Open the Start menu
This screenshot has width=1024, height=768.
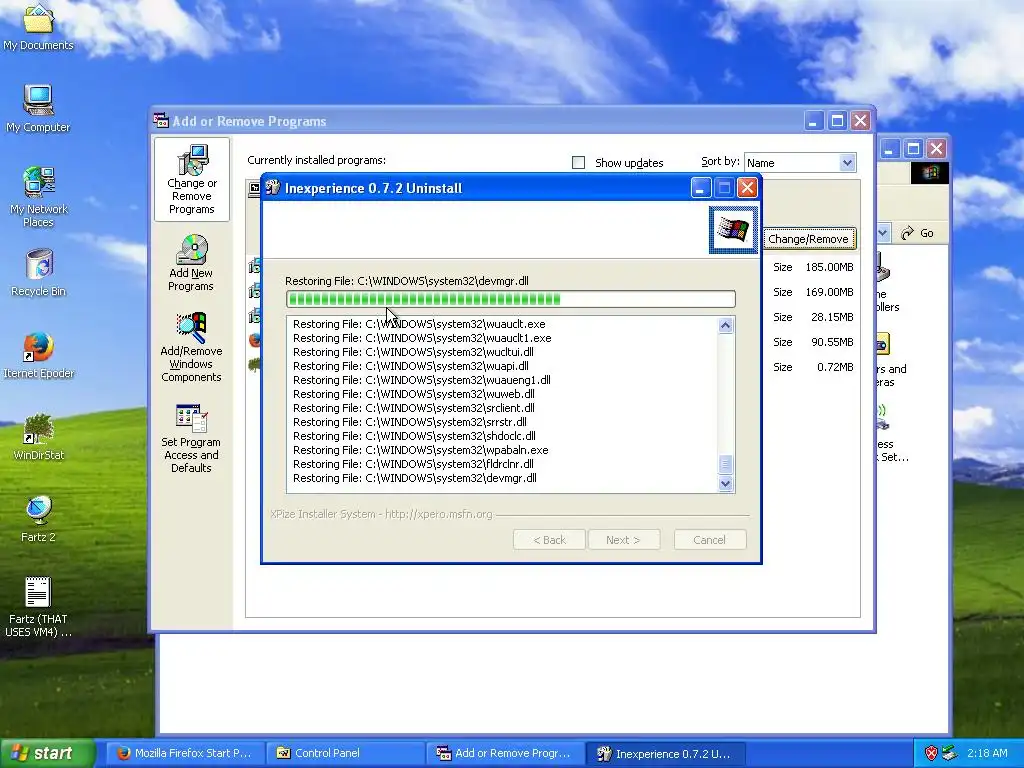46,753
